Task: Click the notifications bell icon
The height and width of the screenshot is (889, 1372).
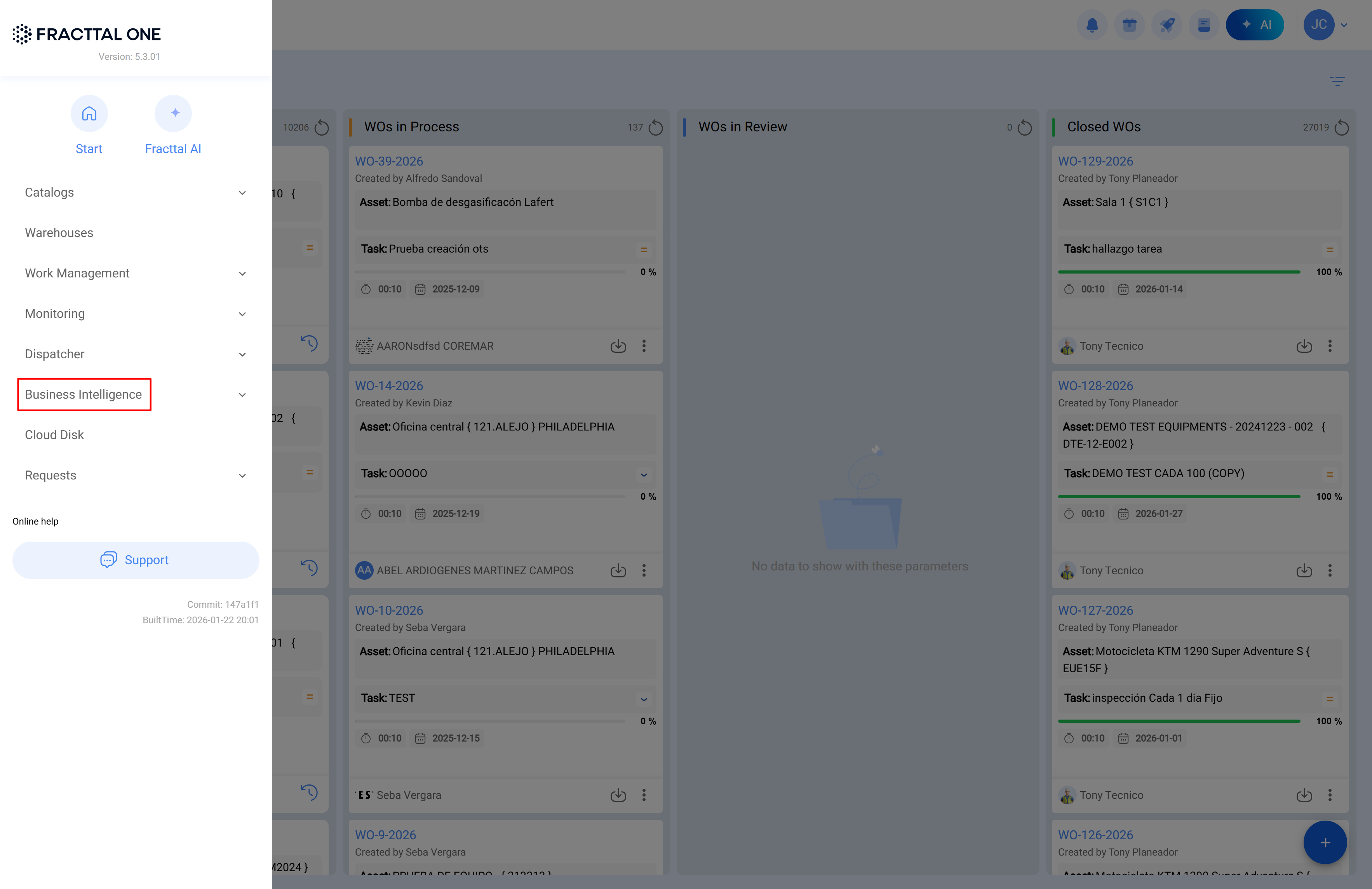Action: click(1092, 25)
